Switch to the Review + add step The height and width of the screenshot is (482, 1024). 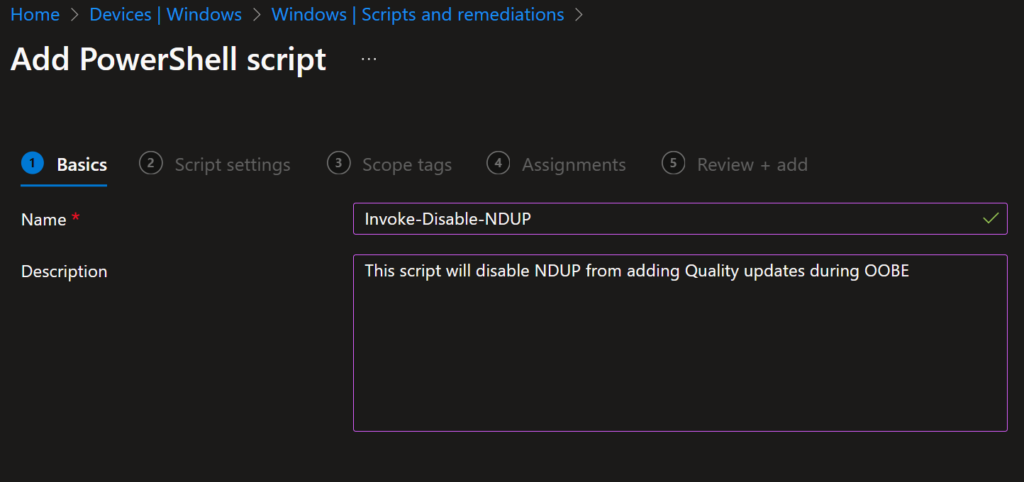click(x=735, y=165)
